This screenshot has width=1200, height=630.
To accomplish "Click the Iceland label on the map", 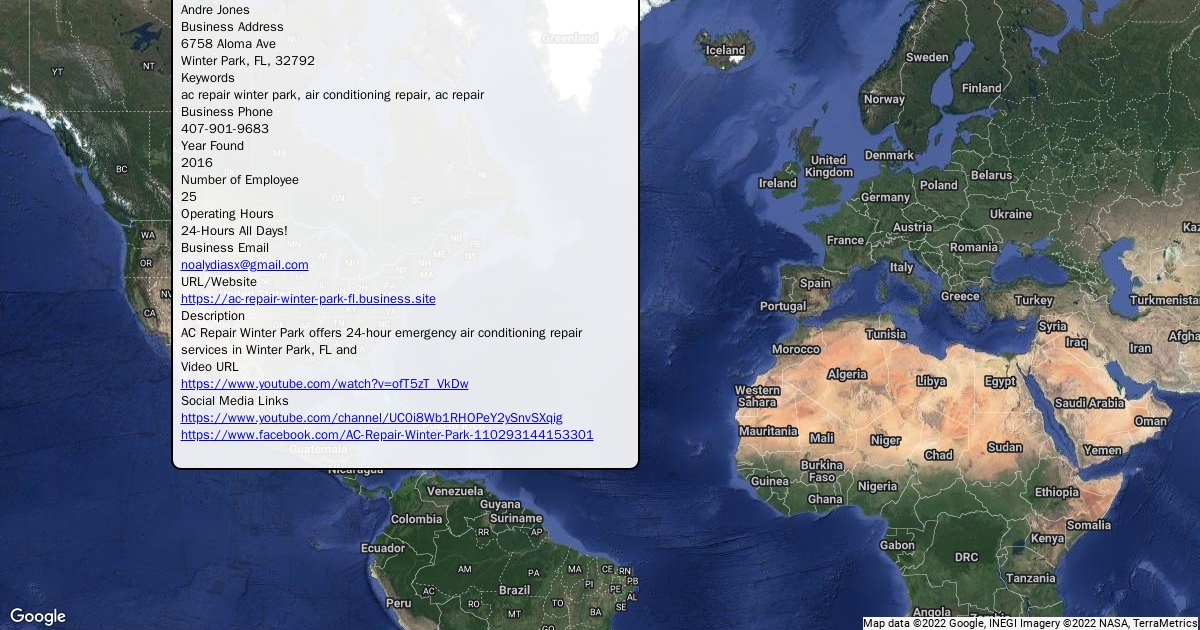I will pos(726,50).
